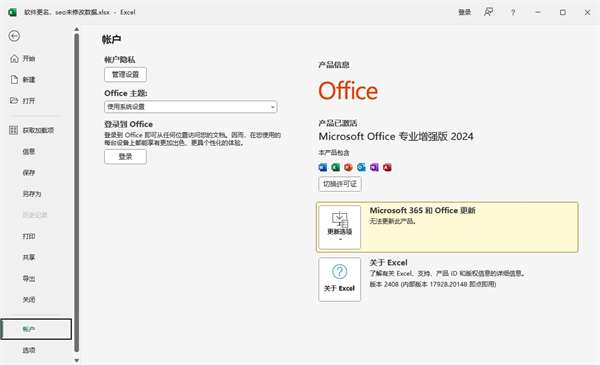Open the 选项 options menu item
This screenshot has width=600, height=365.
pyautogui.click(x=29, y=350)
